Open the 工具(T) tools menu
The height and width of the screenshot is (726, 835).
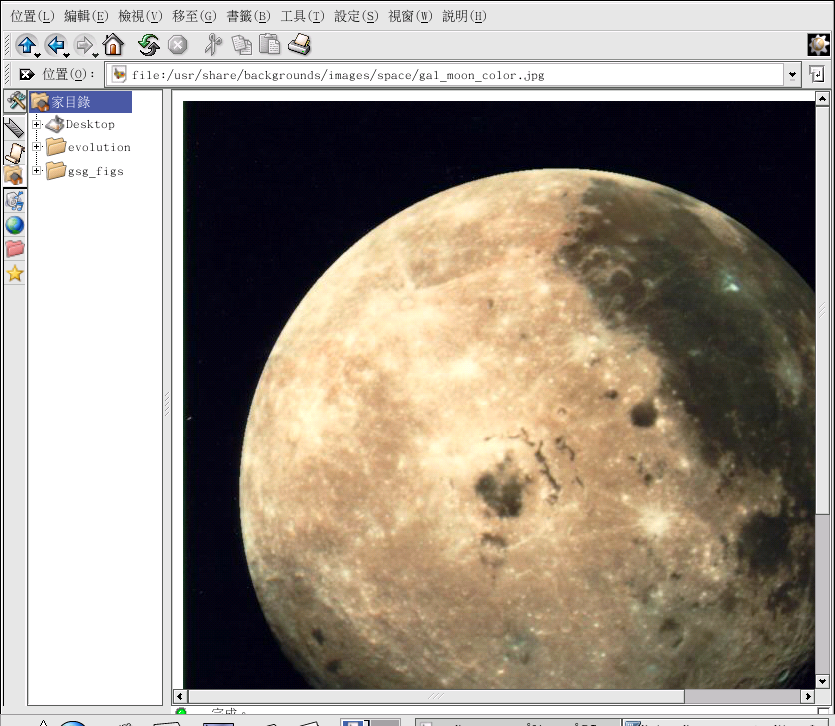point(302,16)
